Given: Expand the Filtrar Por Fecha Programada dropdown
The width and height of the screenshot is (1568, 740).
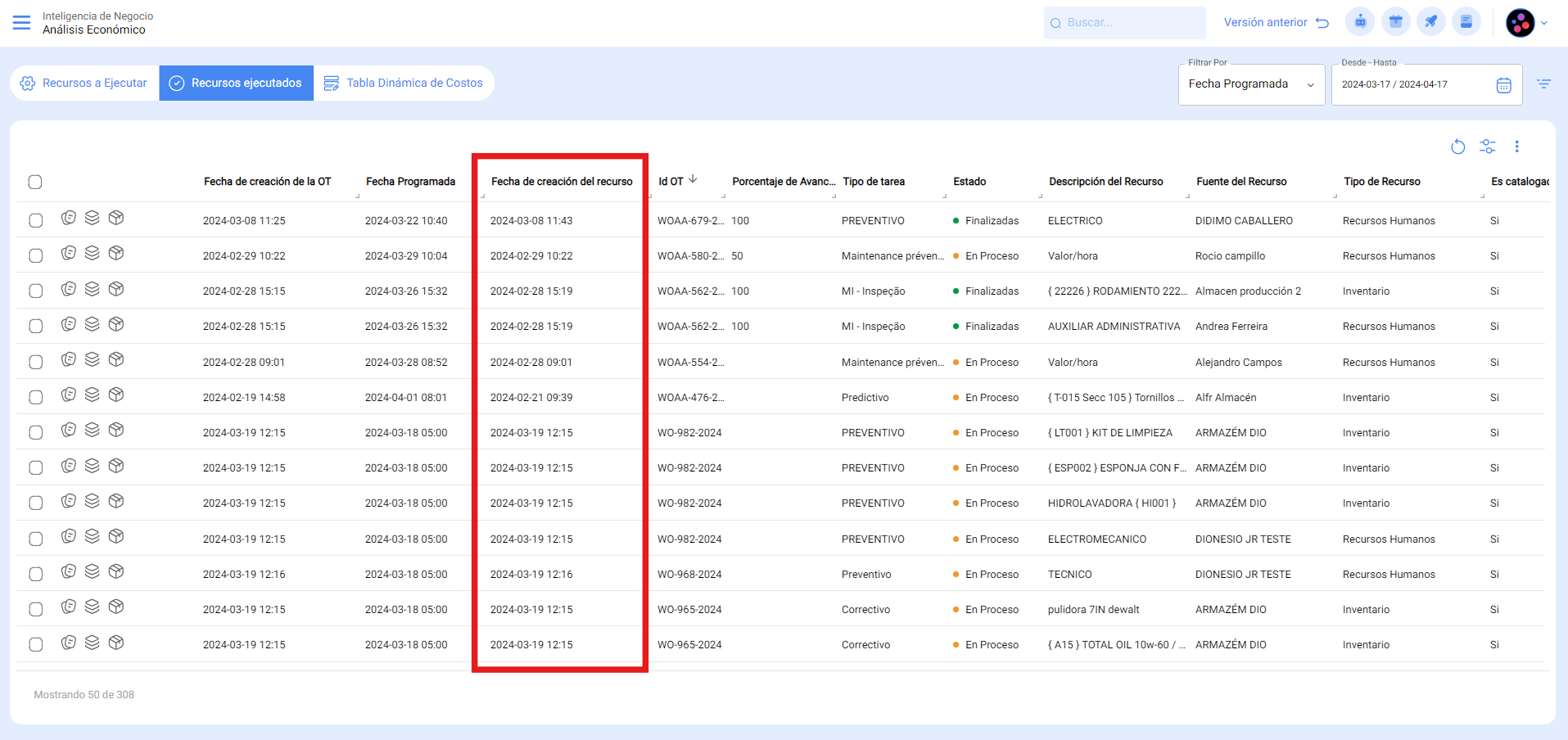Looking at the screenshot, I should [1251, 84].
